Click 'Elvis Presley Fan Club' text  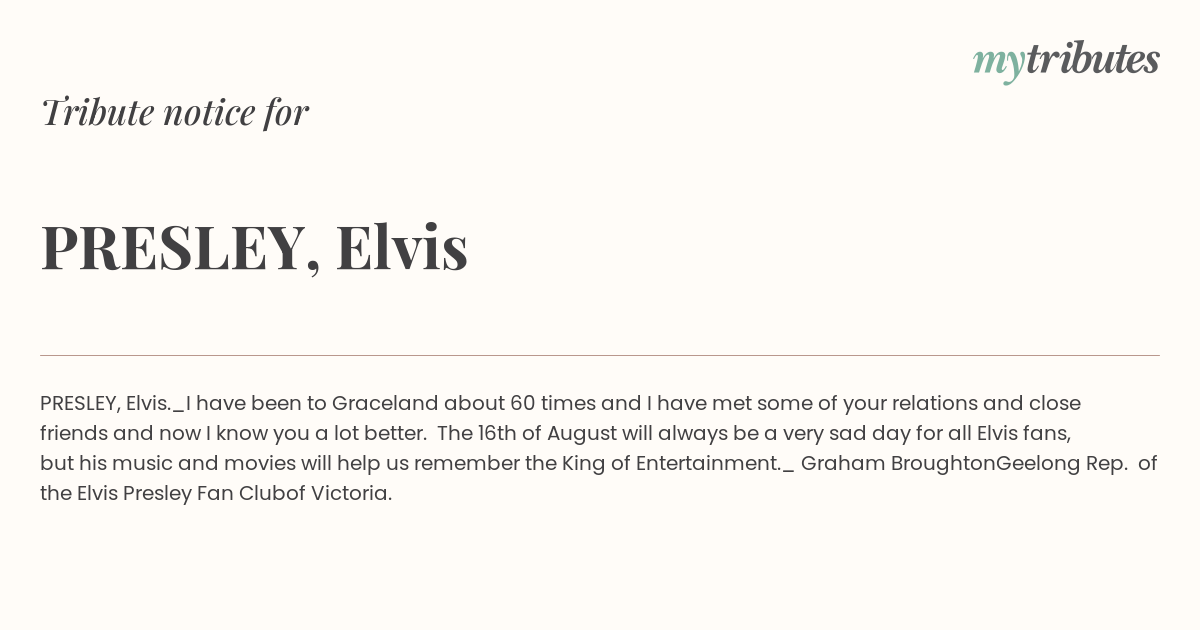[x=181, y=493]
